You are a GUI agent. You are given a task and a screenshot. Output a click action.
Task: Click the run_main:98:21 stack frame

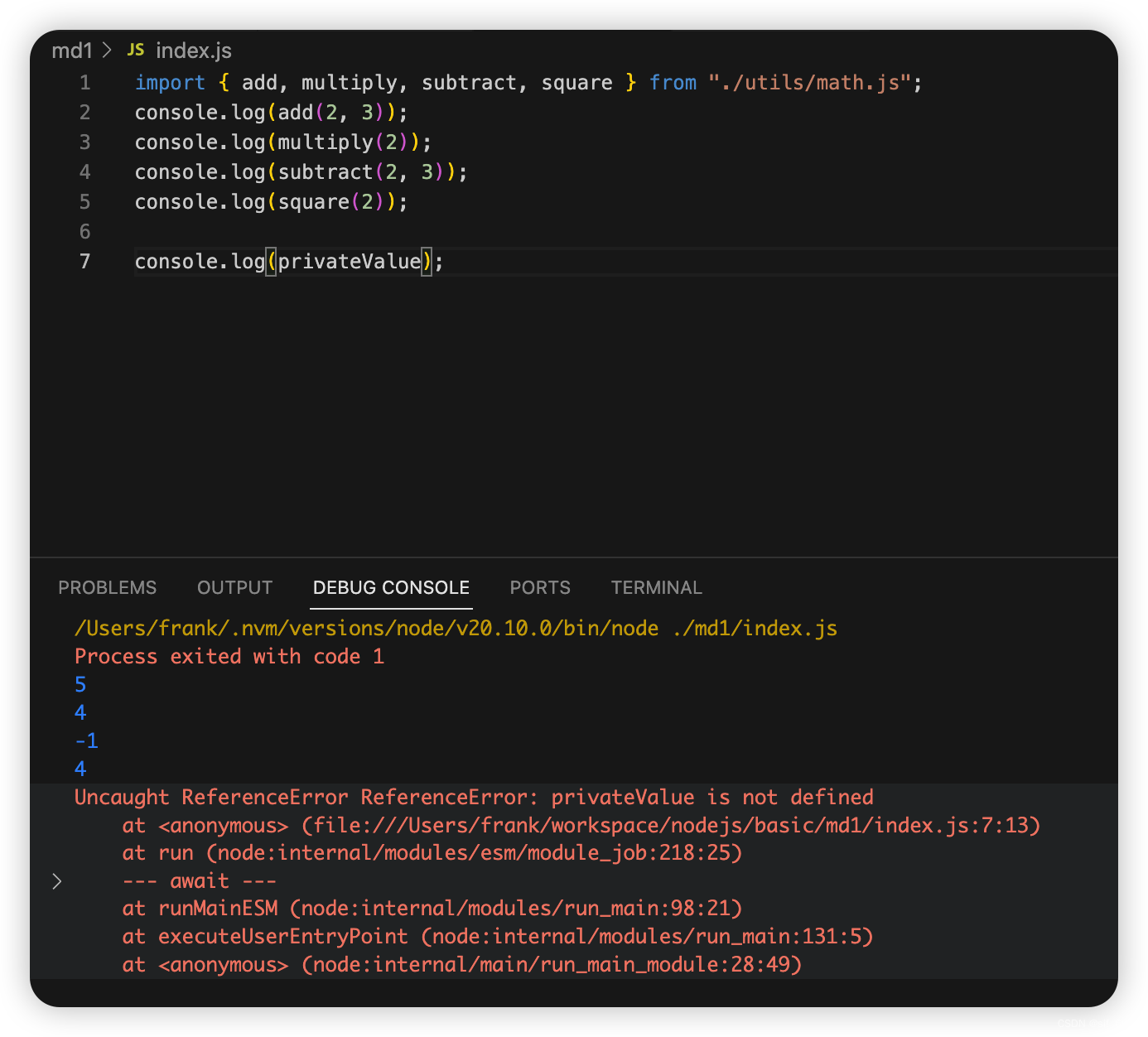[516, 909]
